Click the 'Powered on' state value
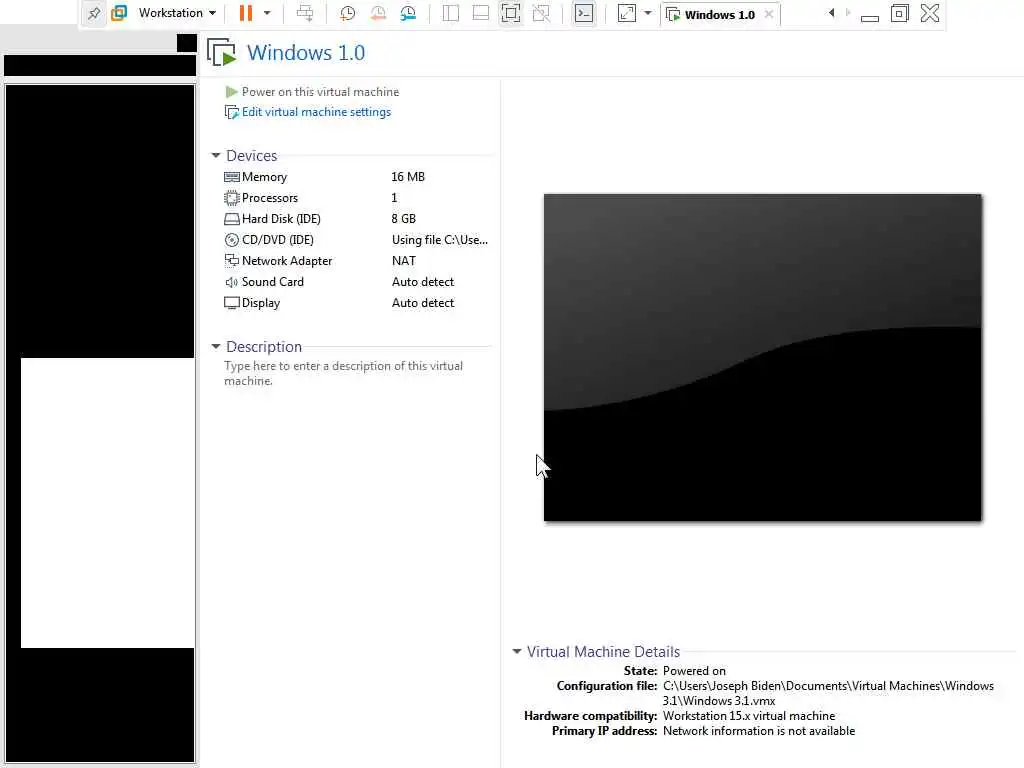 tap(694, 671)
